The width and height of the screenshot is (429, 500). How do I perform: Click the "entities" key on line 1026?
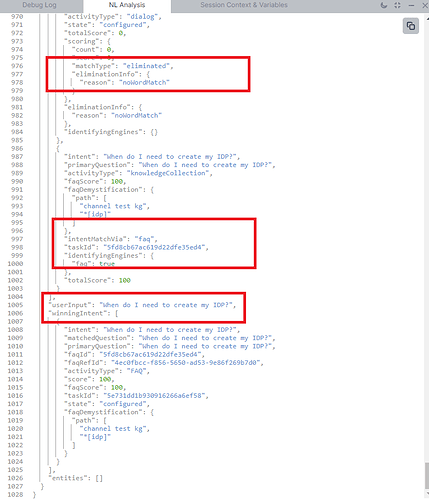click(x=69, y=478)
